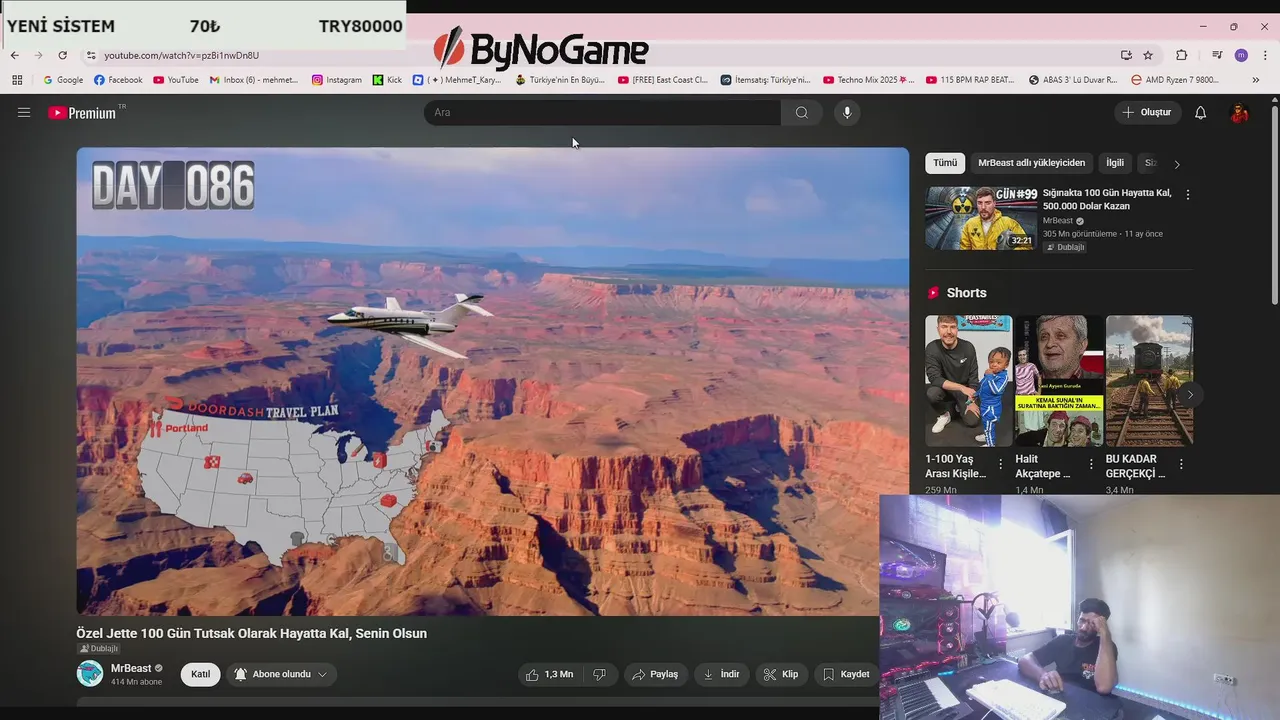1280x720 pixels.
Task: Open site information icon in address bar
Action: pyautogui.click(x=91, y=55)
